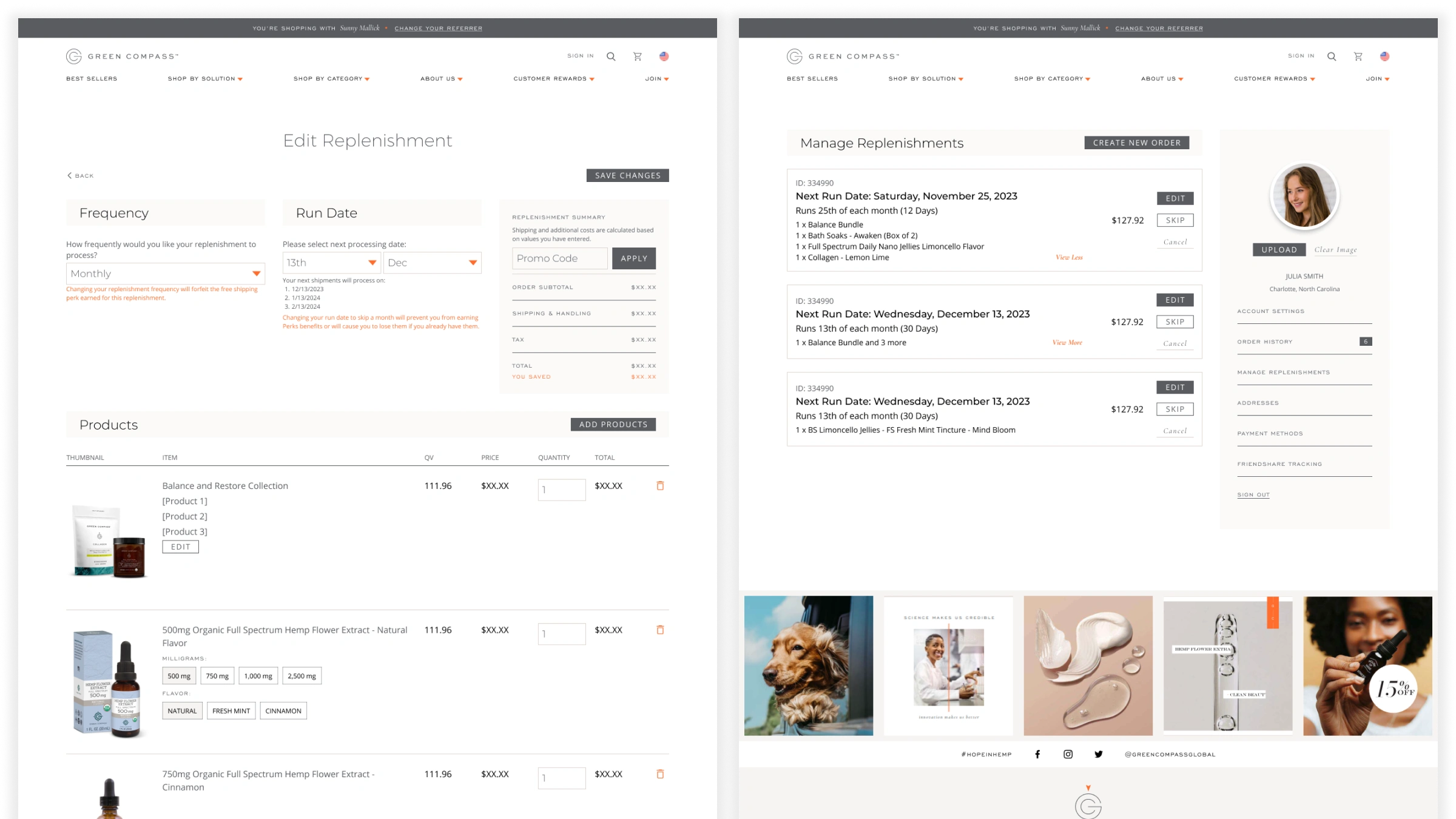Click the search icon in the Edit Replenishment page header
Image resolution: width=1456 pixels, height=819 pixels.
click(611, 56)
